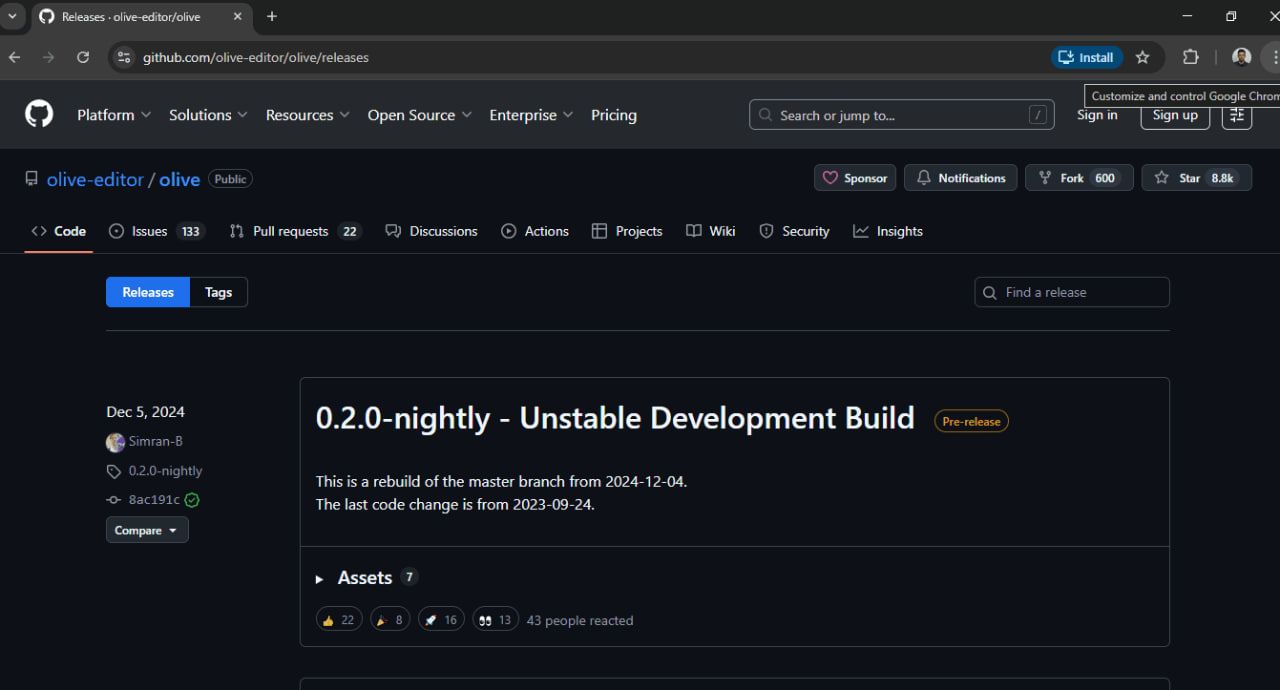1280x690 pixels.
Task: Click the GitHub logo icon
Action: tap(39, 114)
